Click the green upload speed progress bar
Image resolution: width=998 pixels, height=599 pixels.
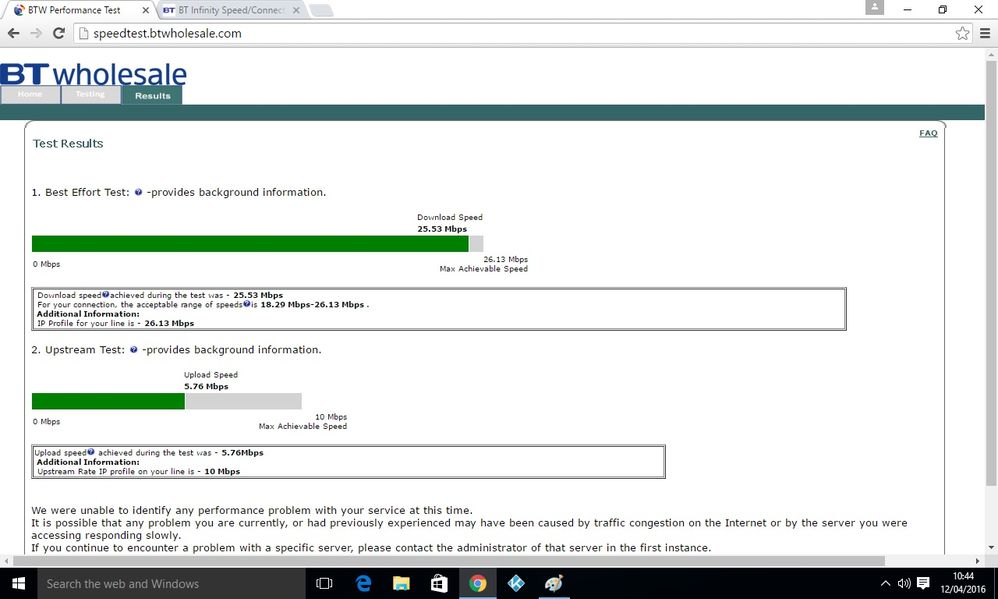[108, 401]
